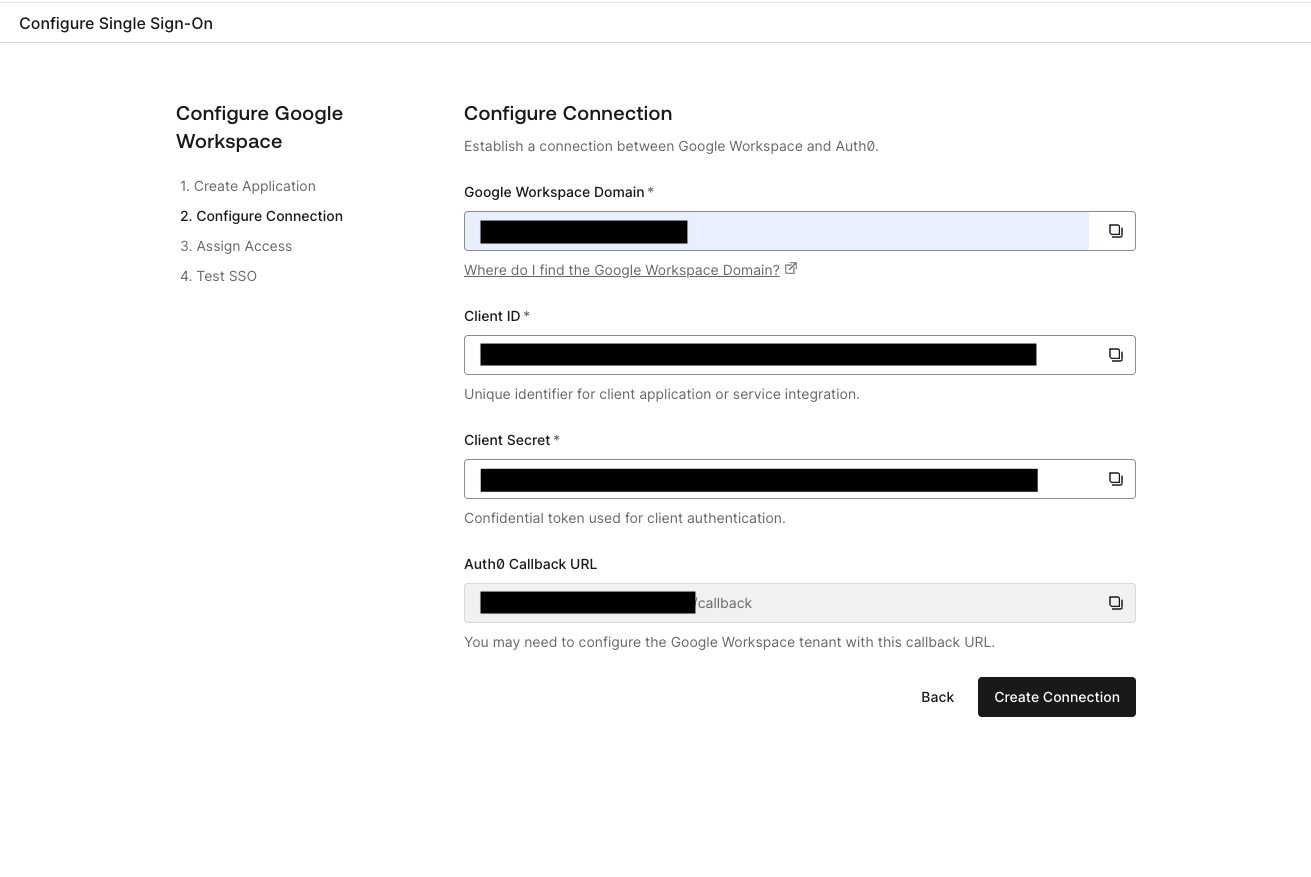
Task: Click the Create Connection button
Action: (x=1057, y=697)
